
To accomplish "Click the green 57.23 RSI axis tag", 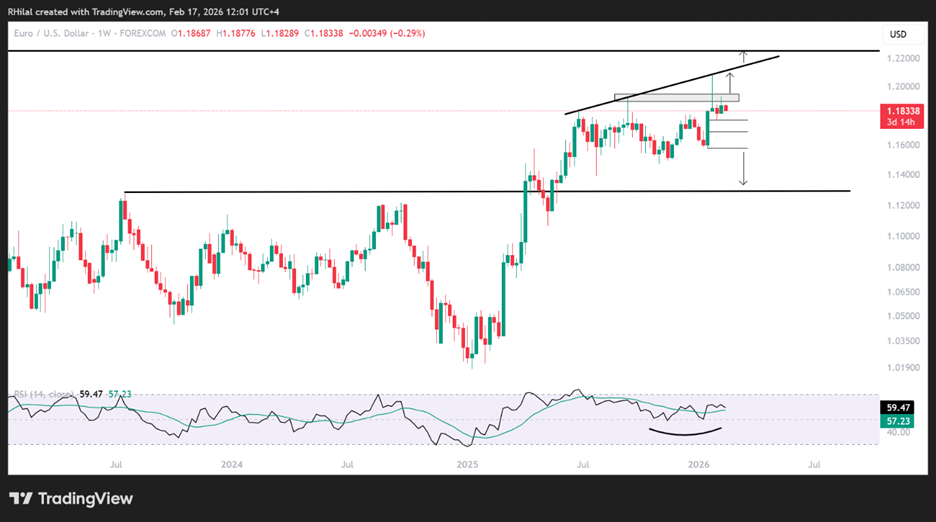I will click(x=897, y=421).
